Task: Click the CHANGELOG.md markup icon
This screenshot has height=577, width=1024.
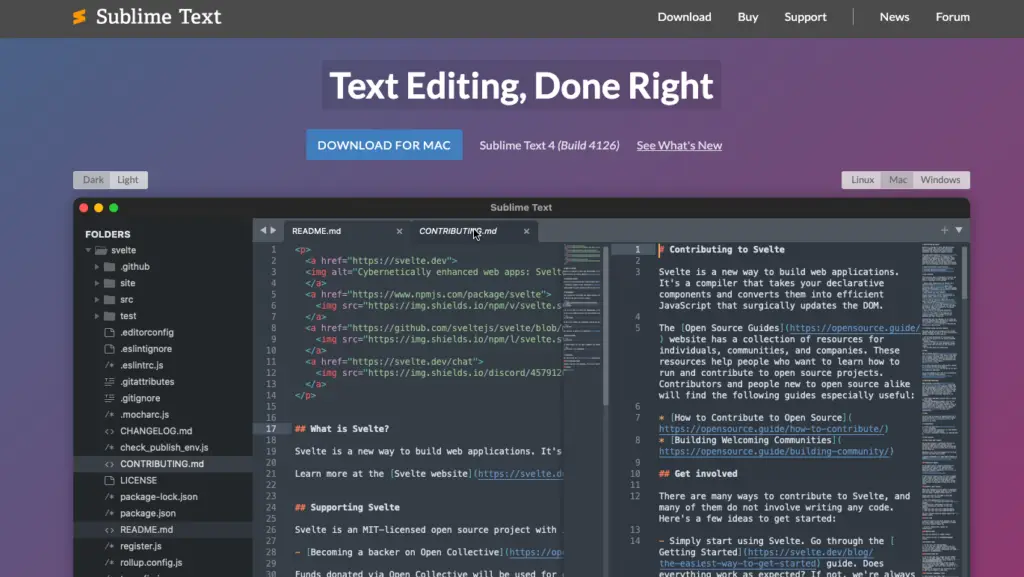Action: pyautogui.click(x=110, y=431)
